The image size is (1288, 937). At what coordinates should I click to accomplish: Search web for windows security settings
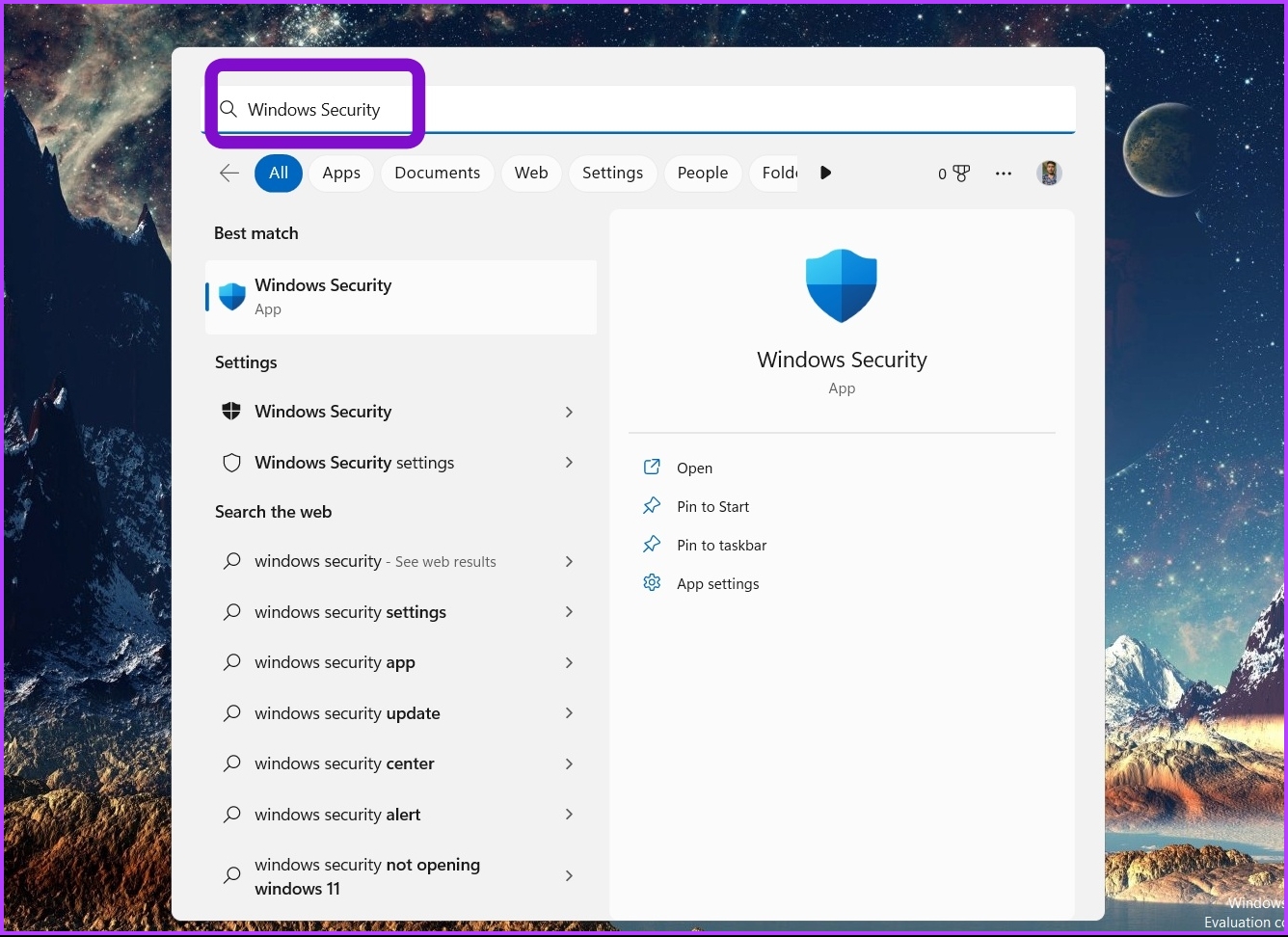click(401, 612)
